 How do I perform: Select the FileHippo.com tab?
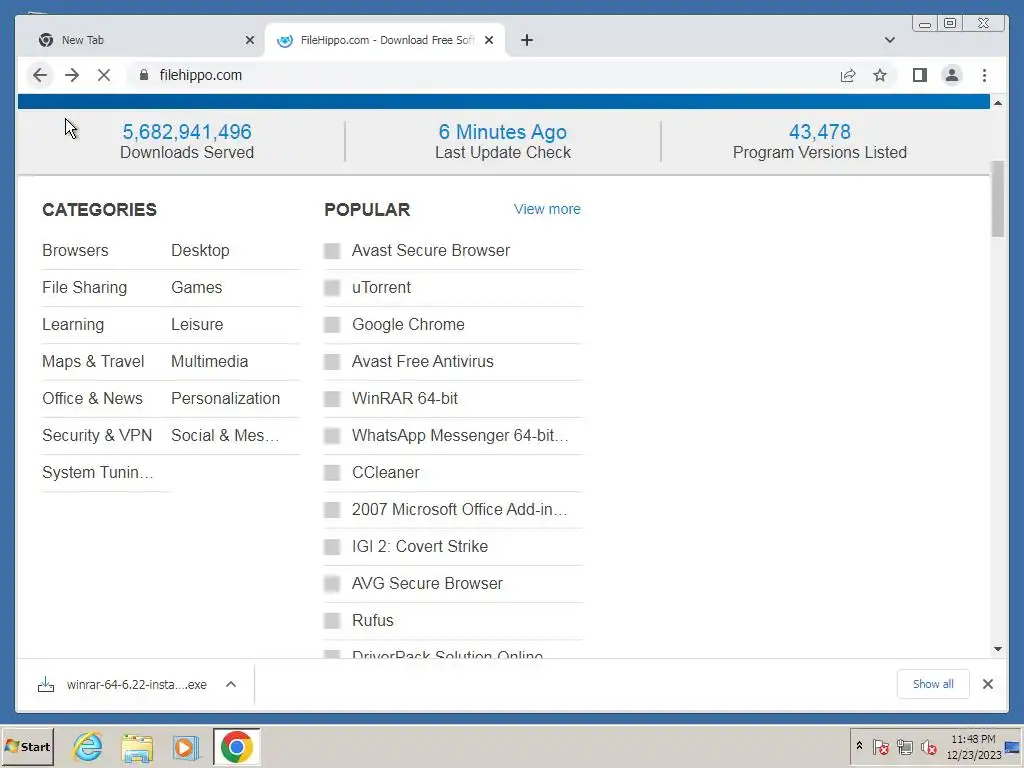point(385,40)
